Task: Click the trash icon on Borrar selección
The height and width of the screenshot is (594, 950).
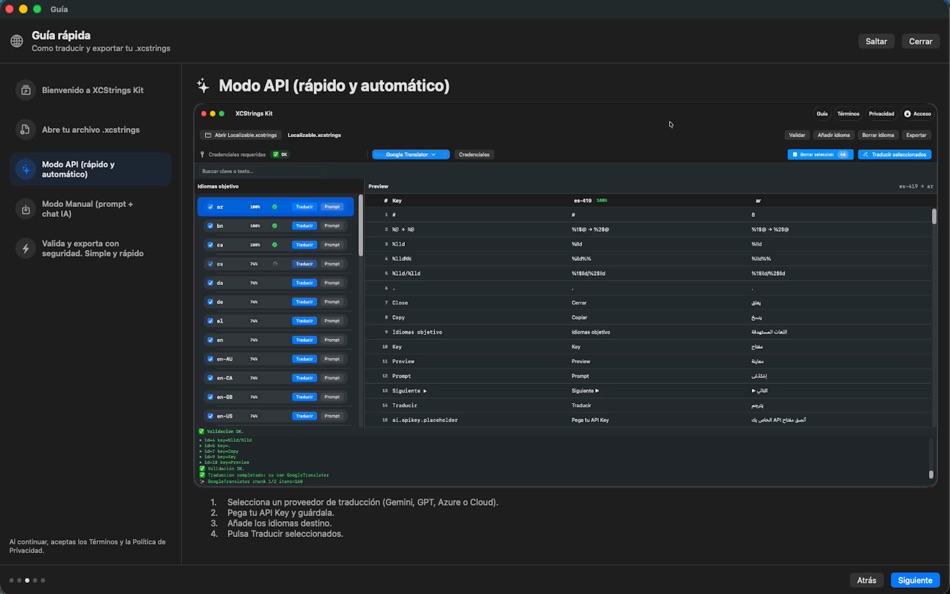Action: coord(795,155)
